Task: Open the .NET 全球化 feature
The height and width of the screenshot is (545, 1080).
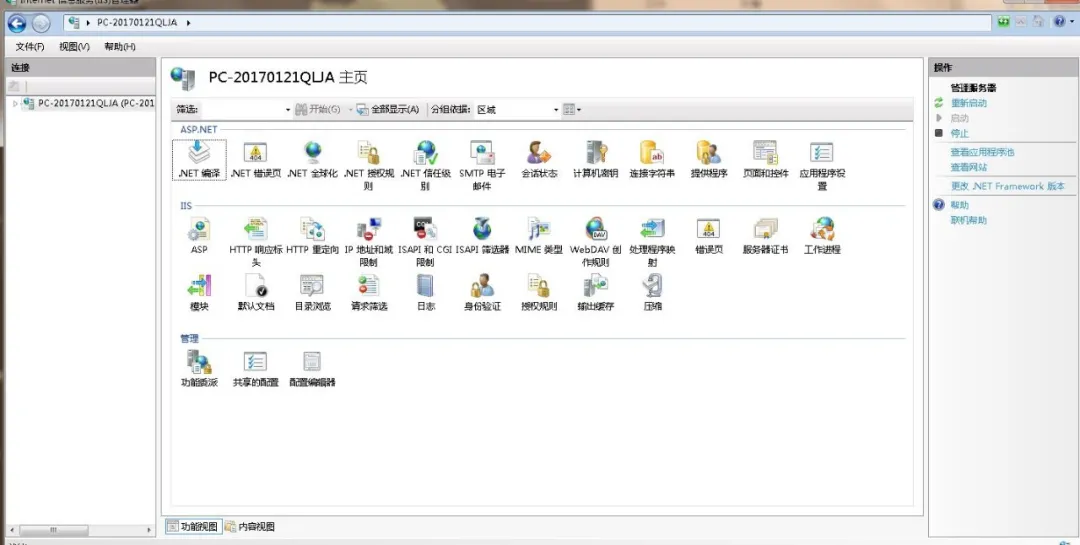Action: click(312, 160)
